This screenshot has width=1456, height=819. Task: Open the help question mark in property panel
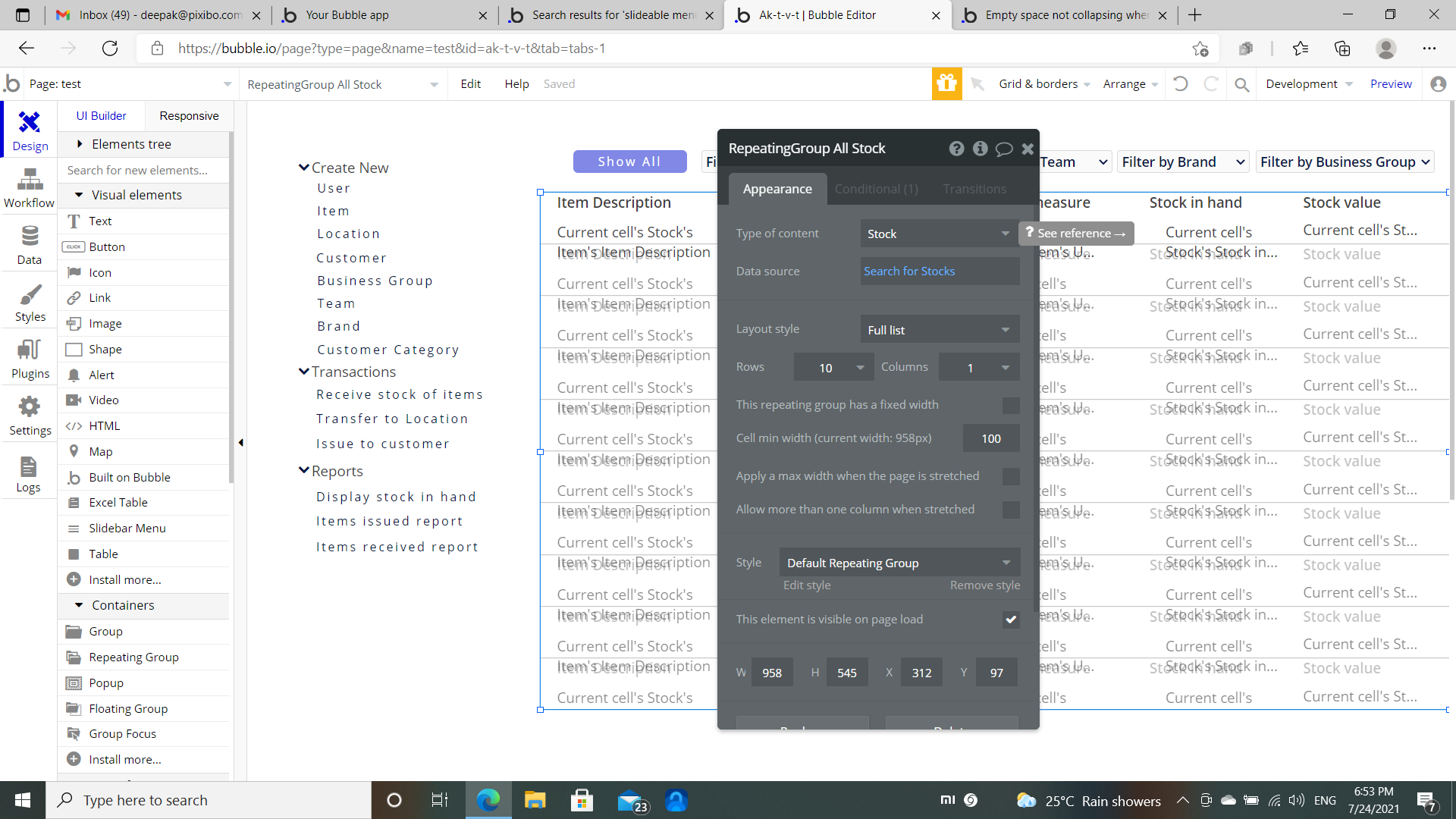click(956, 149)
